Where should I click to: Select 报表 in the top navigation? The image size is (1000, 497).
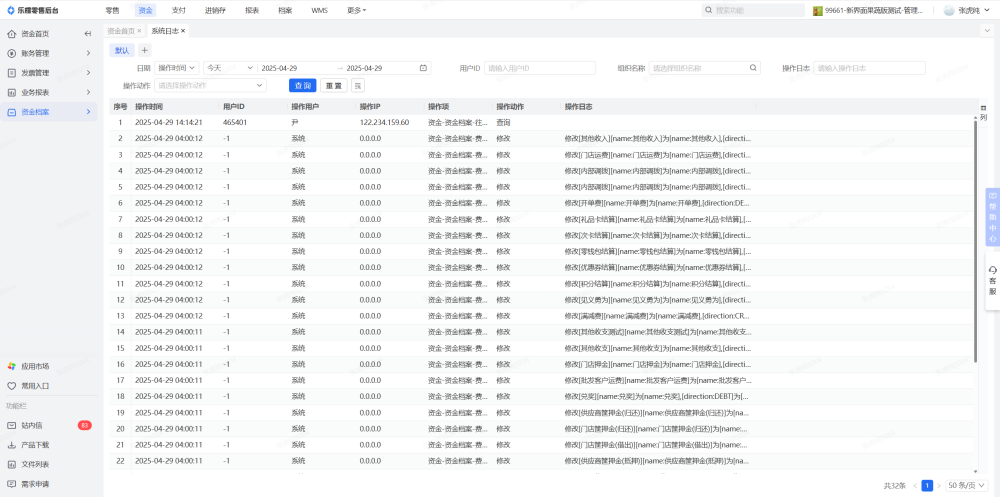[252, 10]
